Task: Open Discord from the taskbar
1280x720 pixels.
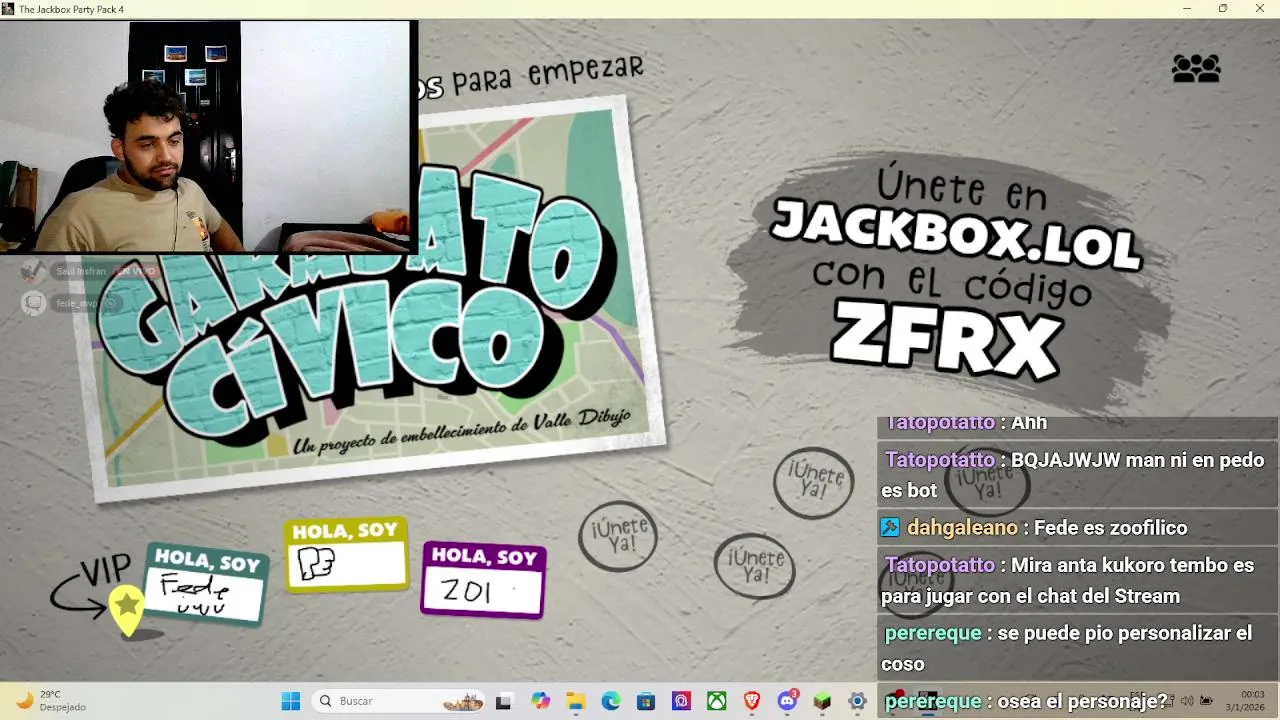Action: click(787, 701)
